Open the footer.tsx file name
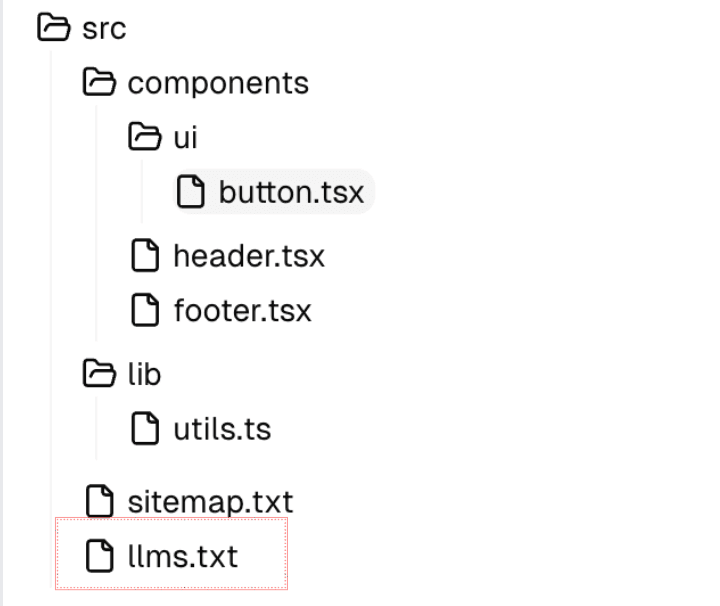720x606 pixels. pos(242,310)
